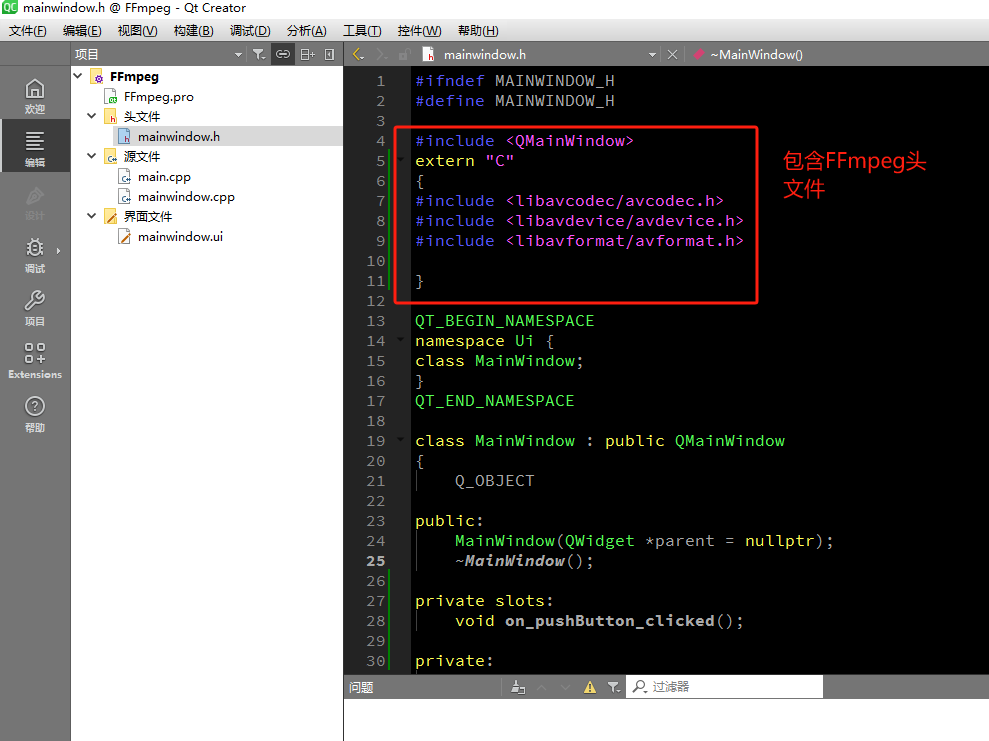
Task: Collapse the 头文件 folder
Action: click(92, 116)
